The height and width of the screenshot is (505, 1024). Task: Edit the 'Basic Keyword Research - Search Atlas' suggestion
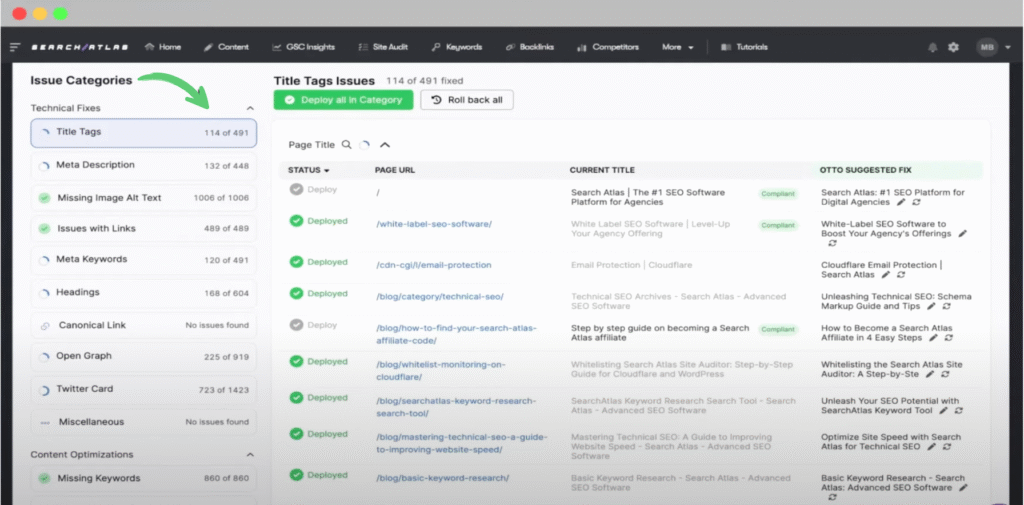[x=963, y=487]
